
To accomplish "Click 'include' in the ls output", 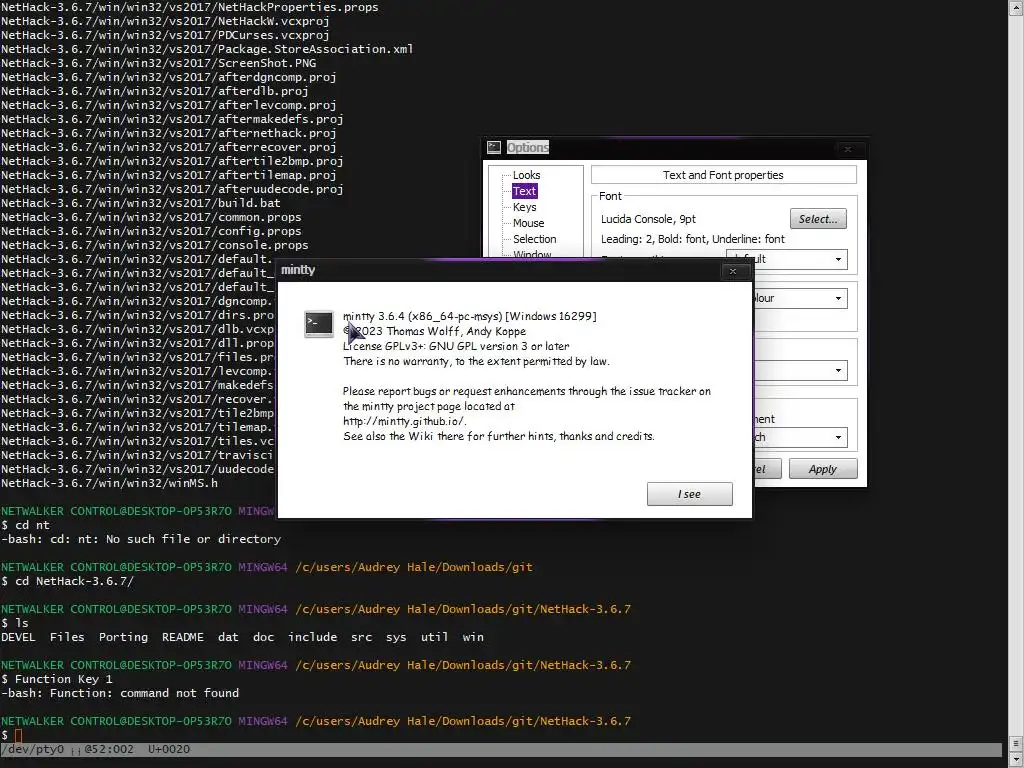I will (313, 637).
